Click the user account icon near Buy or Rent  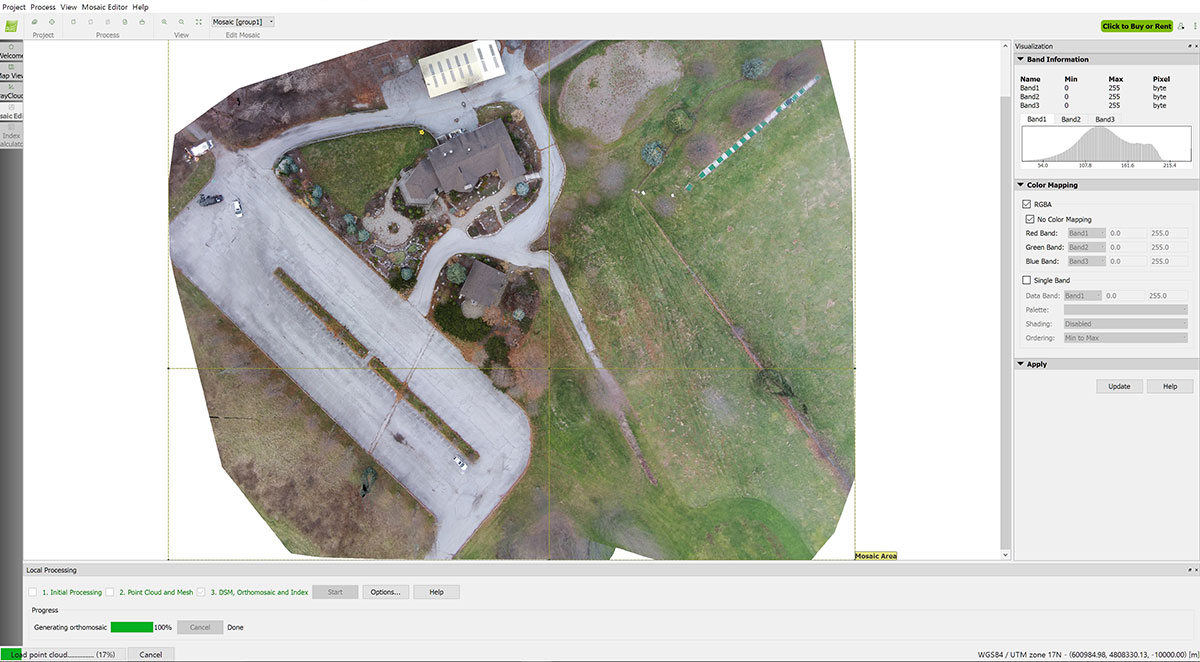(1181, 26)
